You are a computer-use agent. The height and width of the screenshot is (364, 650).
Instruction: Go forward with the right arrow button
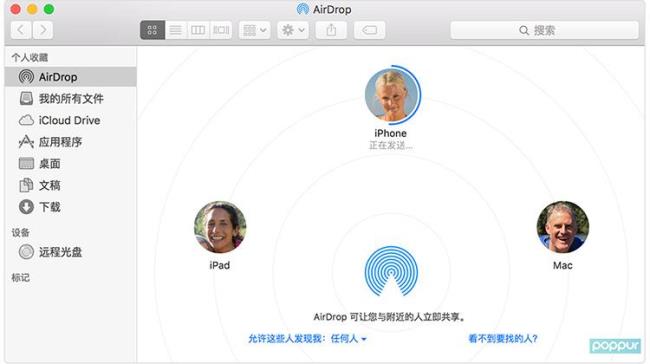pyautogui.click(x=43, y=30)
